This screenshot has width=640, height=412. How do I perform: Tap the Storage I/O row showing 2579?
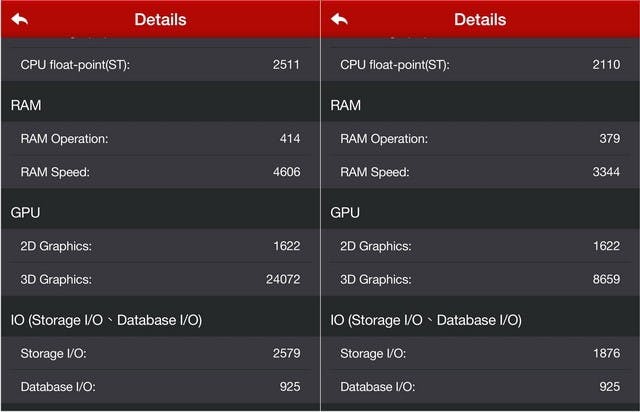point(160,353)
